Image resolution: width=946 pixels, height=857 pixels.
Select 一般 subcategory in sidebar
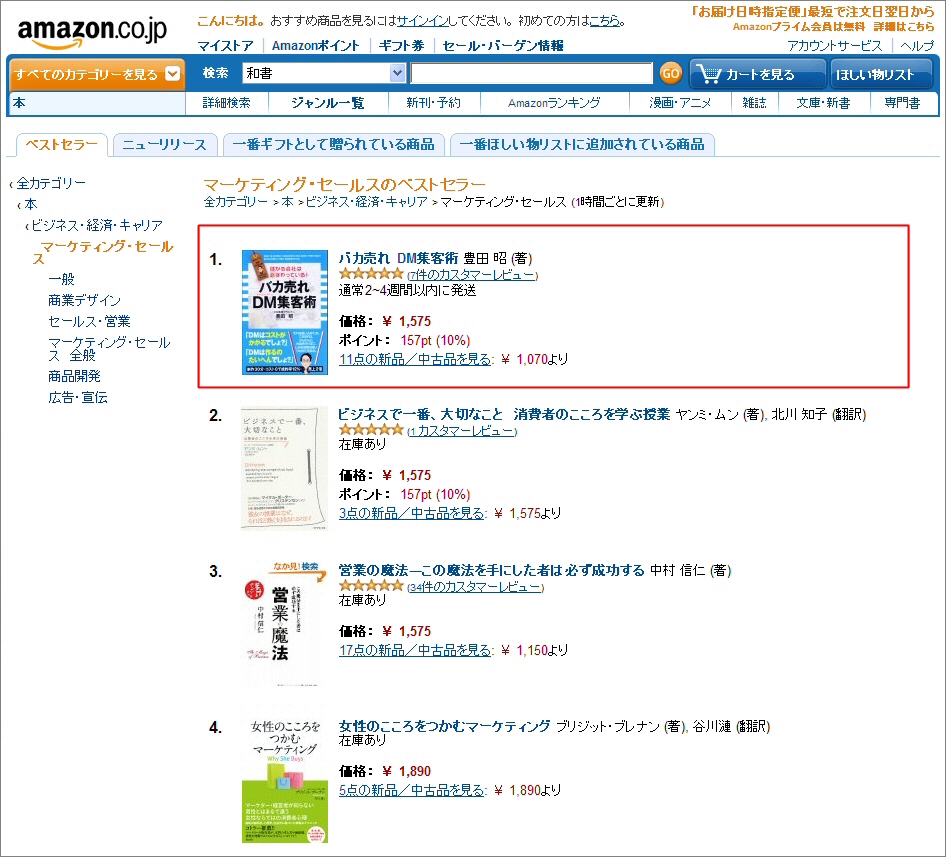62,279
